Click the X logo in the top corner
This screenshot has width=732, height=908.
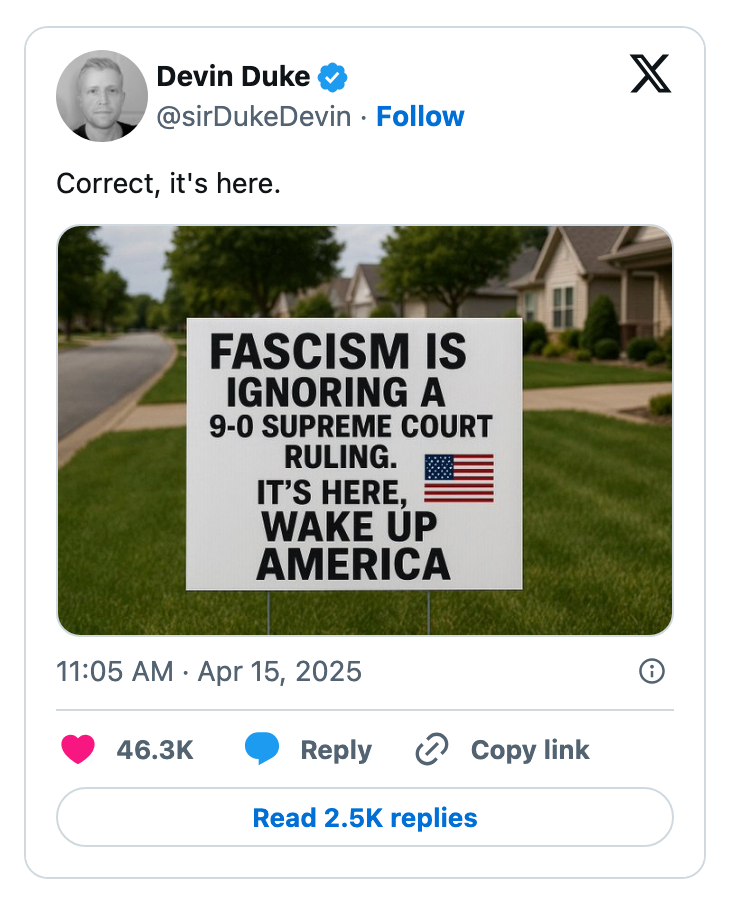(649, 75)
